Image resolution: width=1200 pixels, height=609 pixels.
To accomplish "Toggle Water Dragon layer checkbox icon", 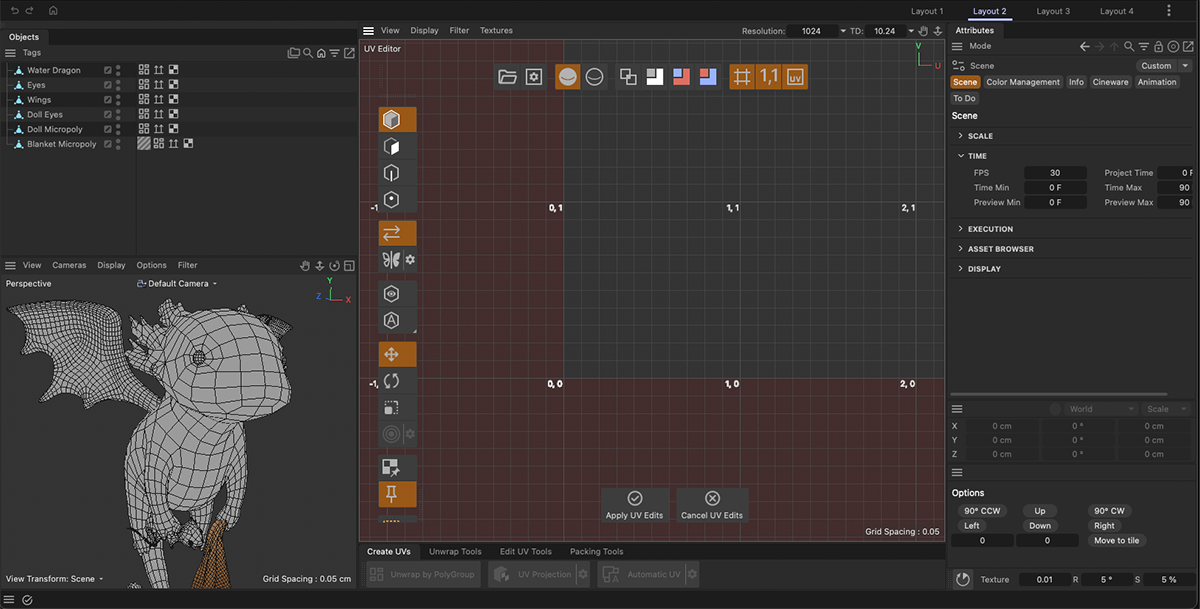I will (x=108, y=71).
